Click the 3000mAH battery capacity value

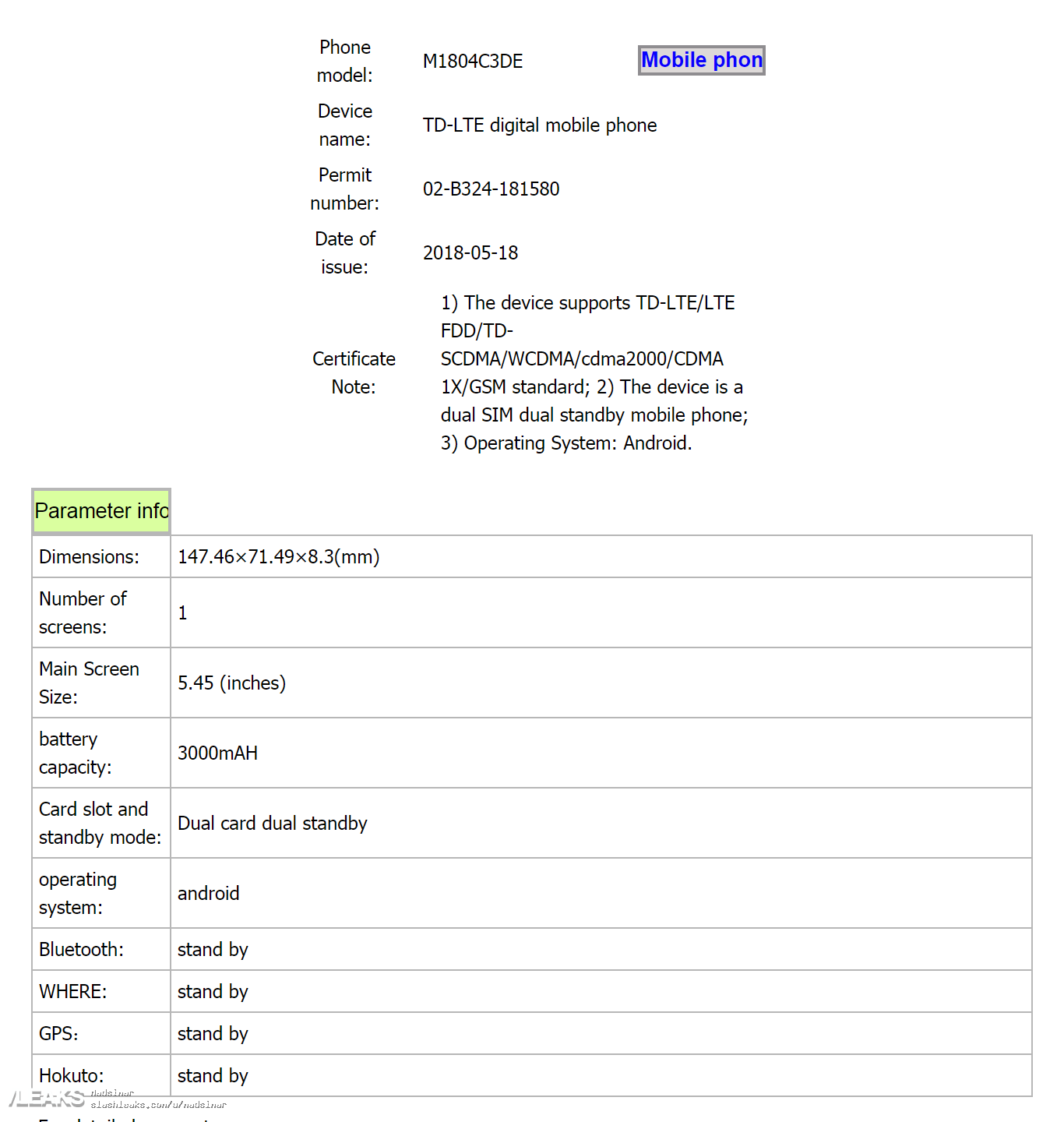pos(217,753)
